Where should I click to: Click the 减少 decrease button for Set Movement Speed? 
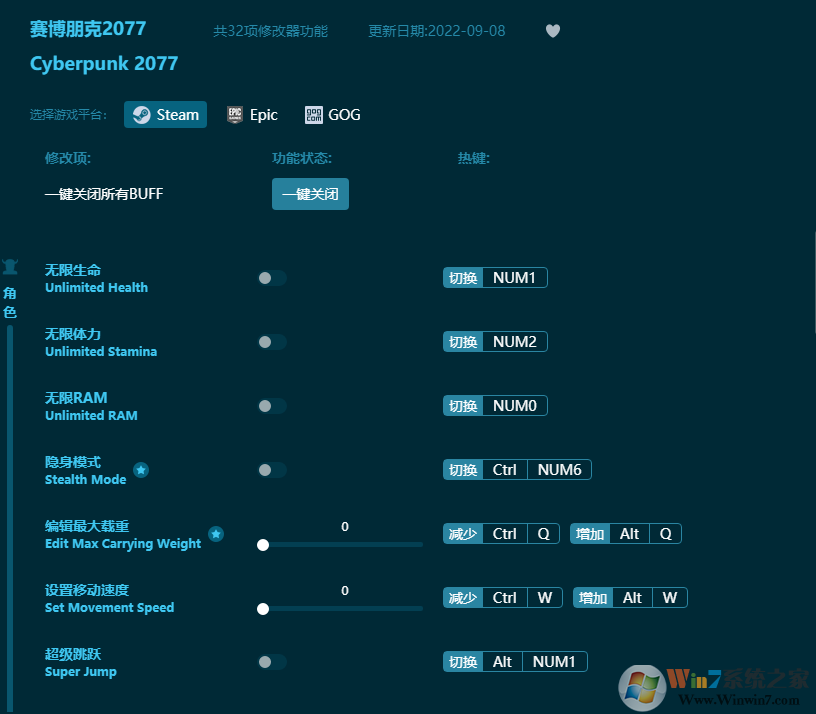click(x=462, y=597)
